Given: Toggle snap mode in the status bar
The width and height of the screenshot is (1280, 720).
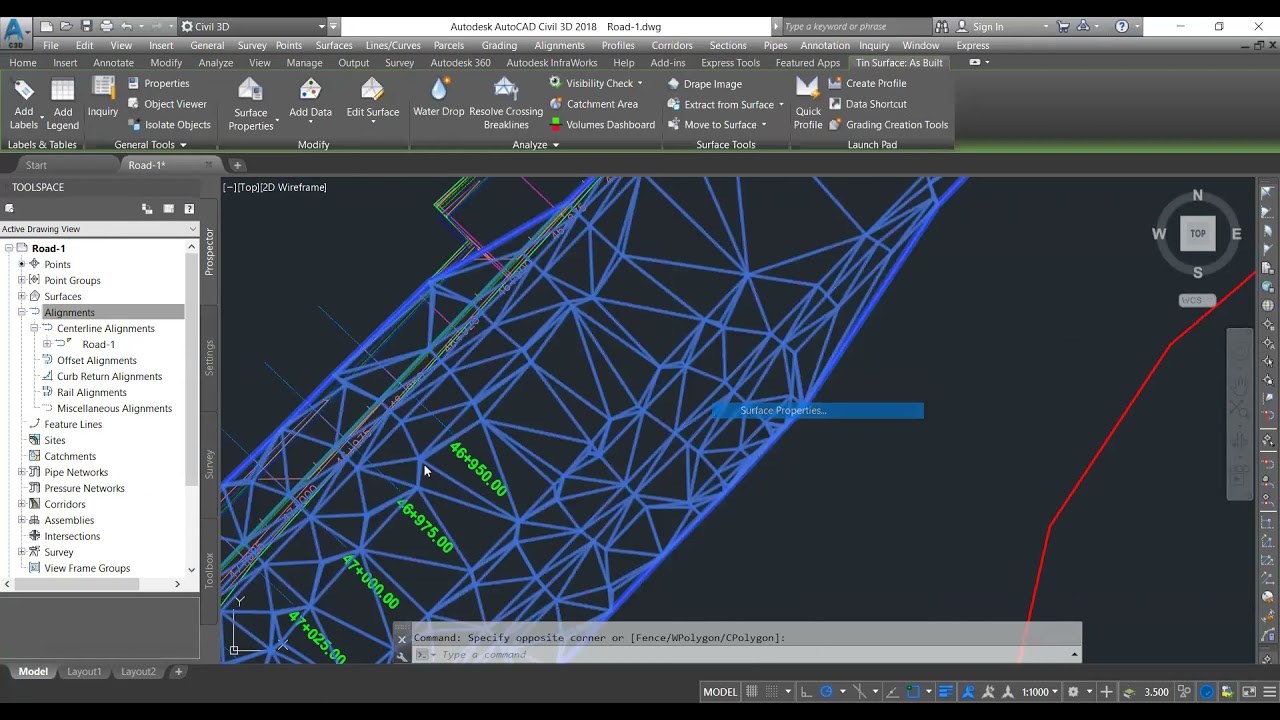Looking at the screenshot, I should [x=772, y=692].
